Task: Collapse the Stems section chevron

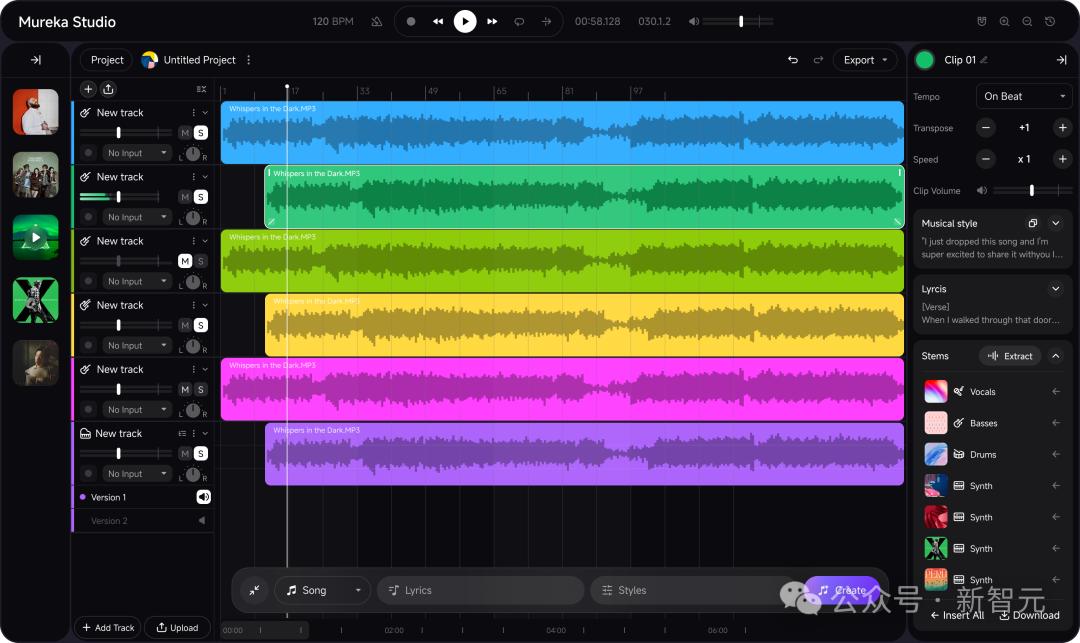Action: [x=1055, y=356]
